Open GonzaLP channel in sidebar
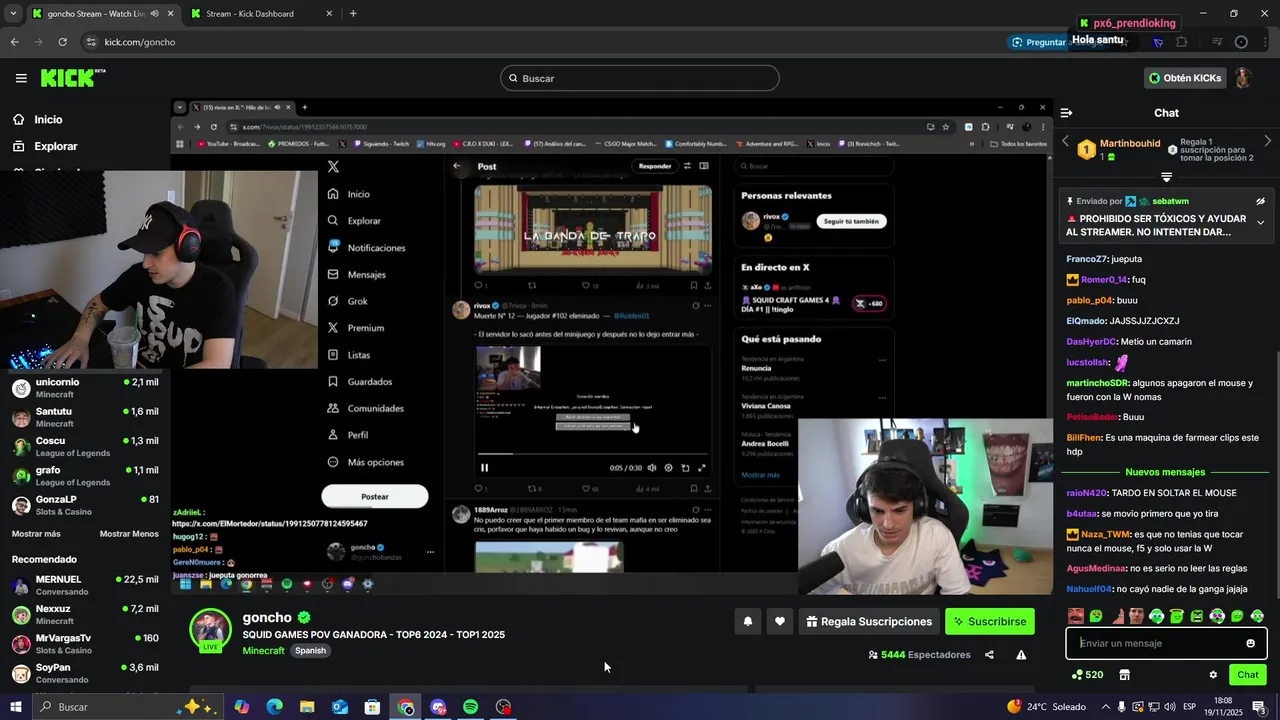 tap(85, 505)
